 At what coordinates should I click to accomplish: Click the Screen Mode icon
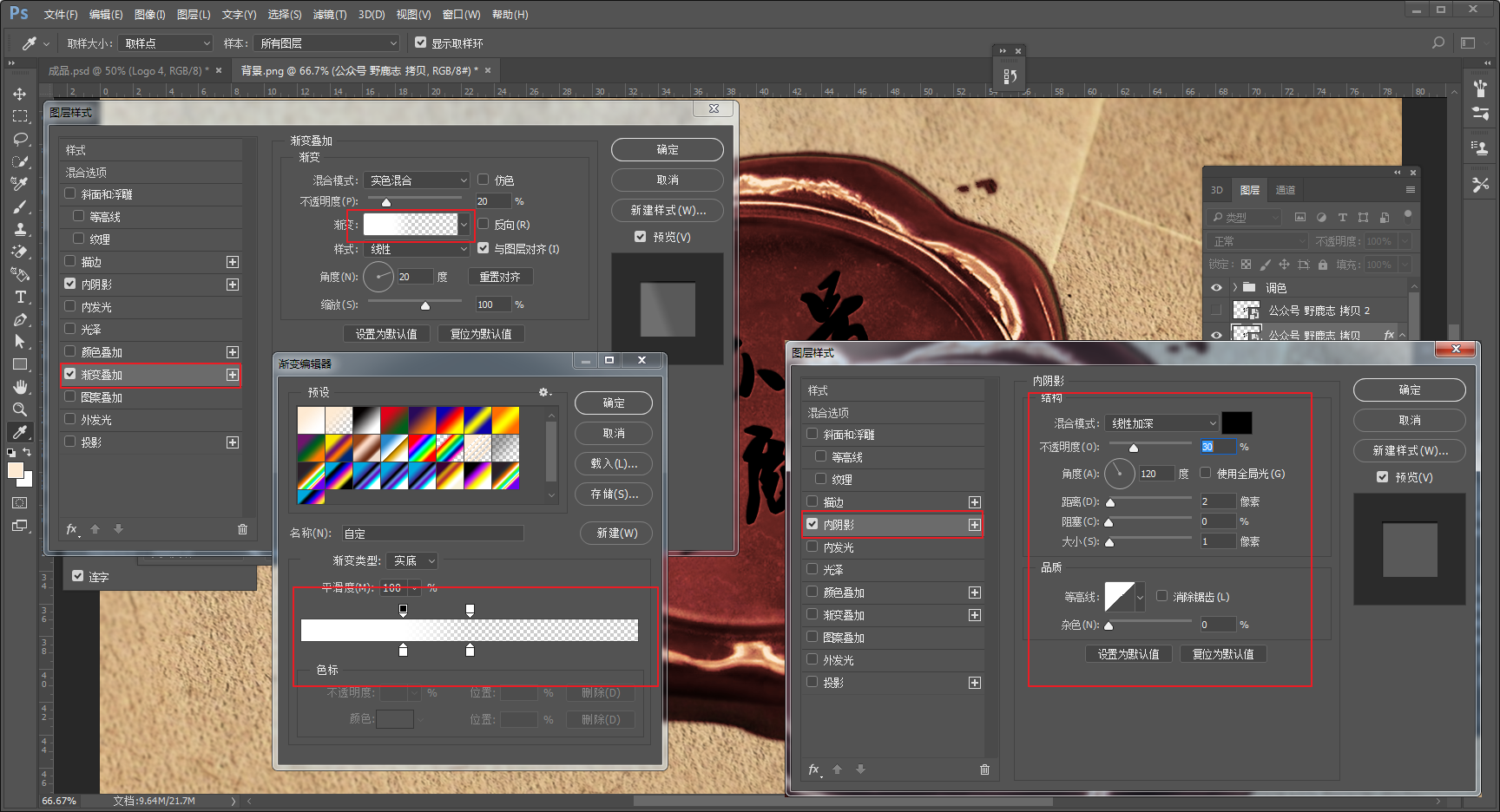pyautogui.click(x=20, y=526)
